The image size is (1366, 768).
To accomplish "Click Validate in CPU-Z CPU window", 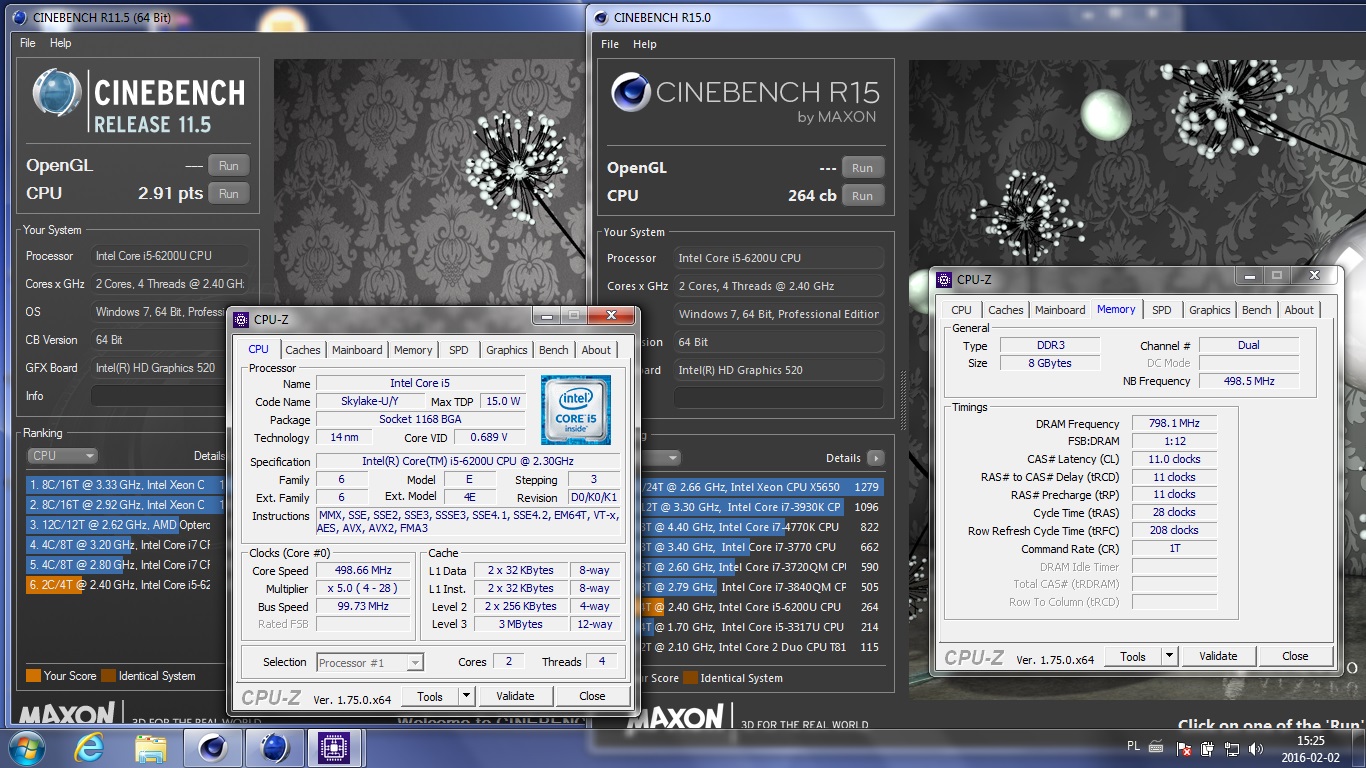I will pyautogui.click(x=515, y=696).
